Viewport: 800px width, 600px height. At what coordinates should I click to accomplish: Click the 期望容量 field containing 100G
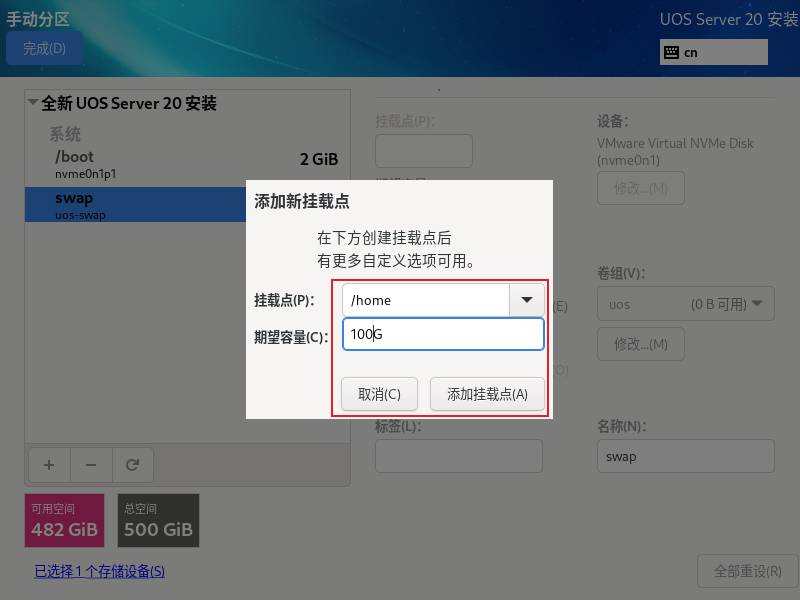443,334
